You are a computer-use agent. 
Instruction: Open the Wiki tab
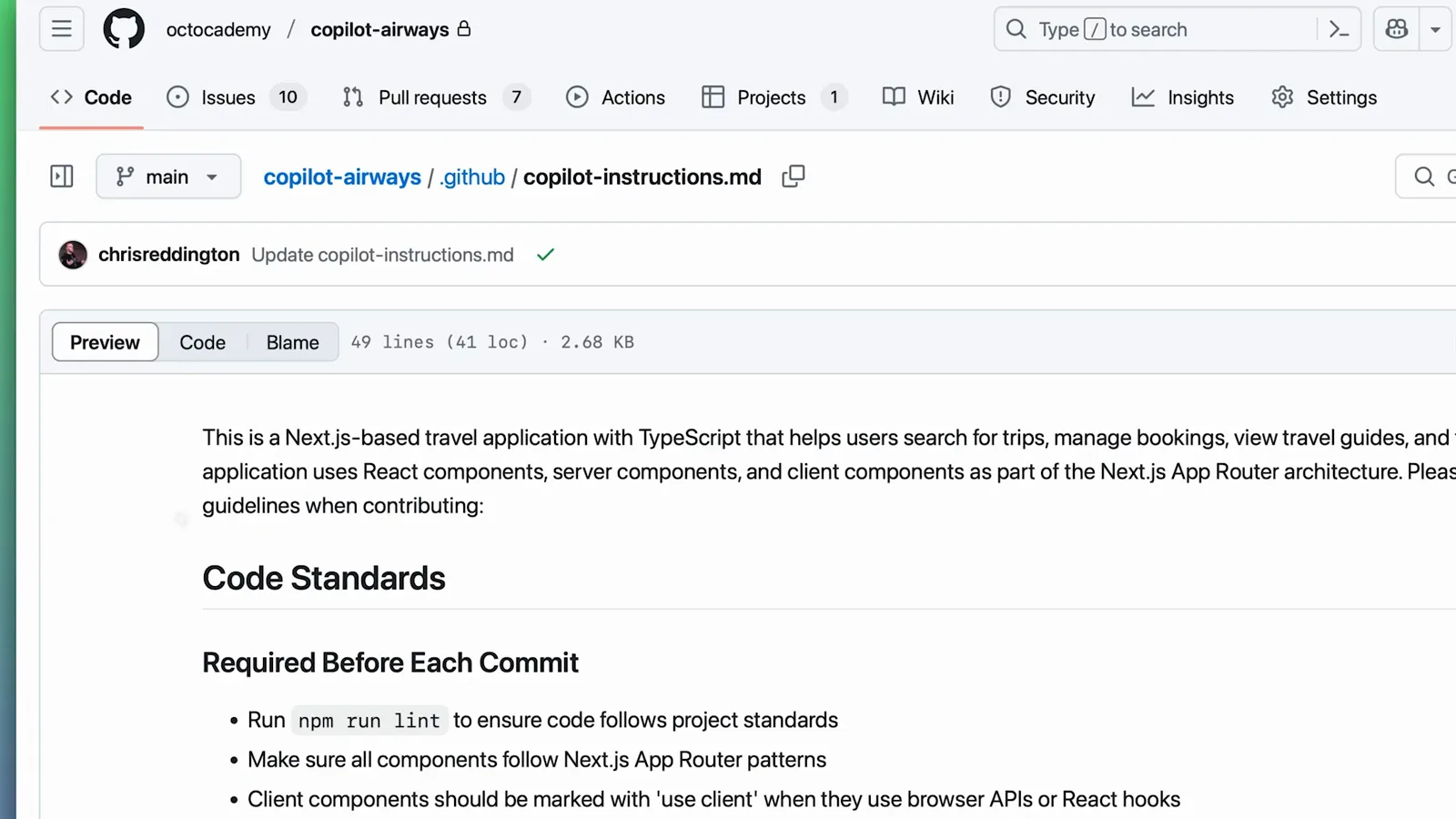coord(918,97)
